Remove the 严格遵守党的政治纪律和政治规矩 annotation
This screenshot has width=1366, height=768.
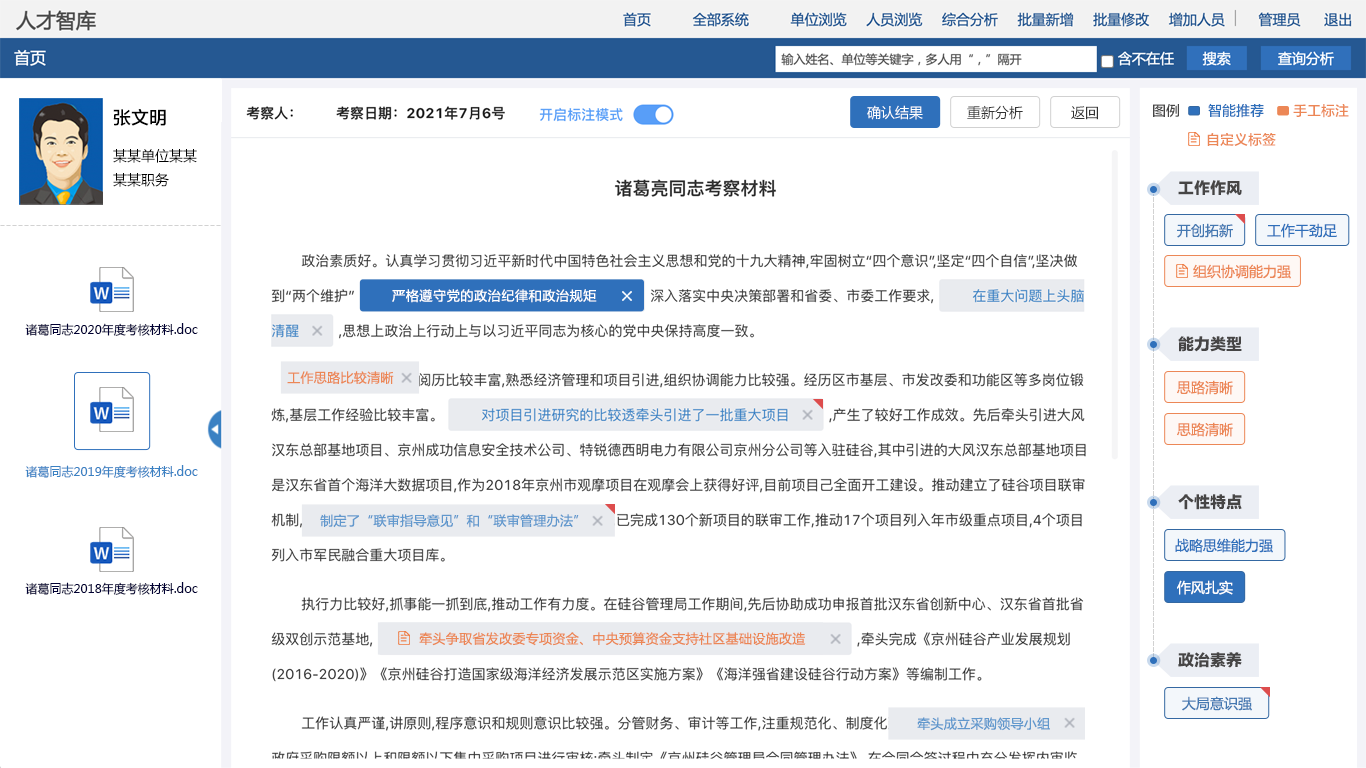pyautogui.click(x=627, y=296)
